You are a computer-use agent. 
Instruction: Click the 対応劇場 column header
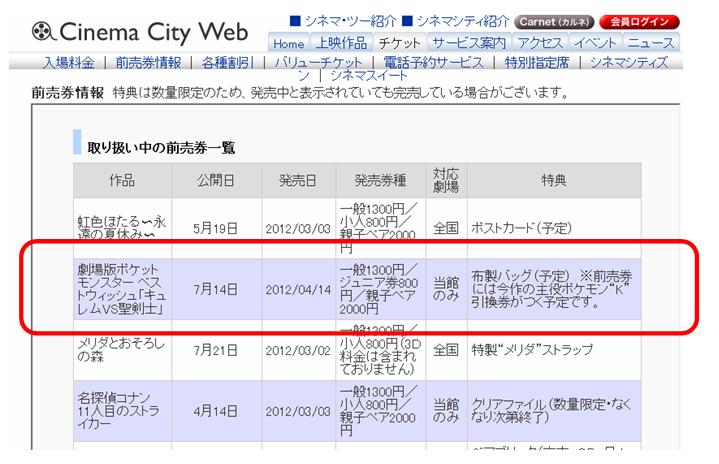(446, 180)
